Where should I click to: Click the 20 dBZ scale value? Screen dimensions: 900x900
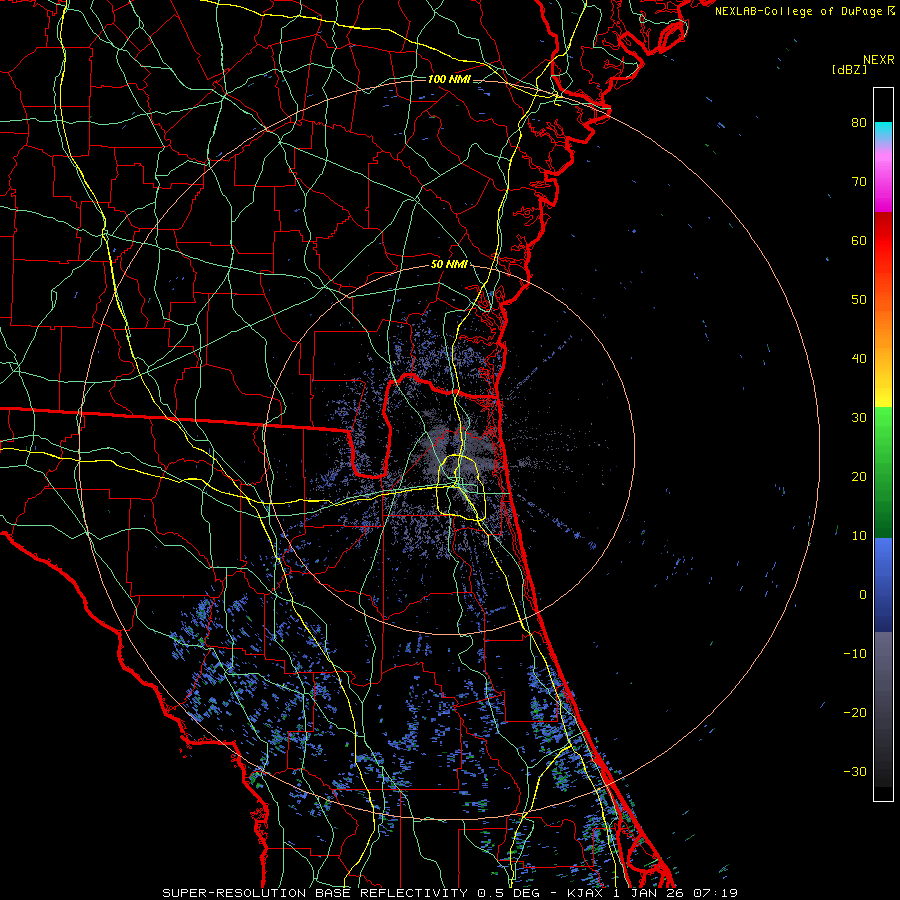pos(859,476)
